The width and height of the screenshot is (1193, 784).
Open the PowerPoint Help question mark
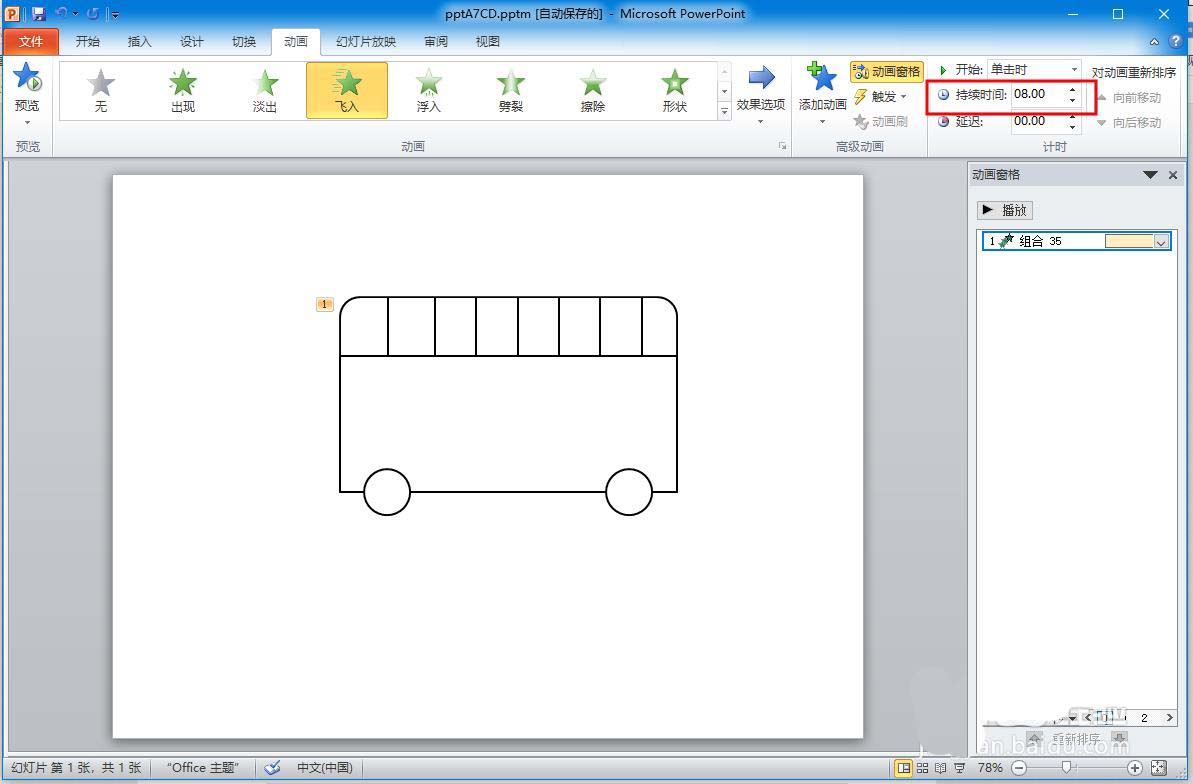(1176, 41)
